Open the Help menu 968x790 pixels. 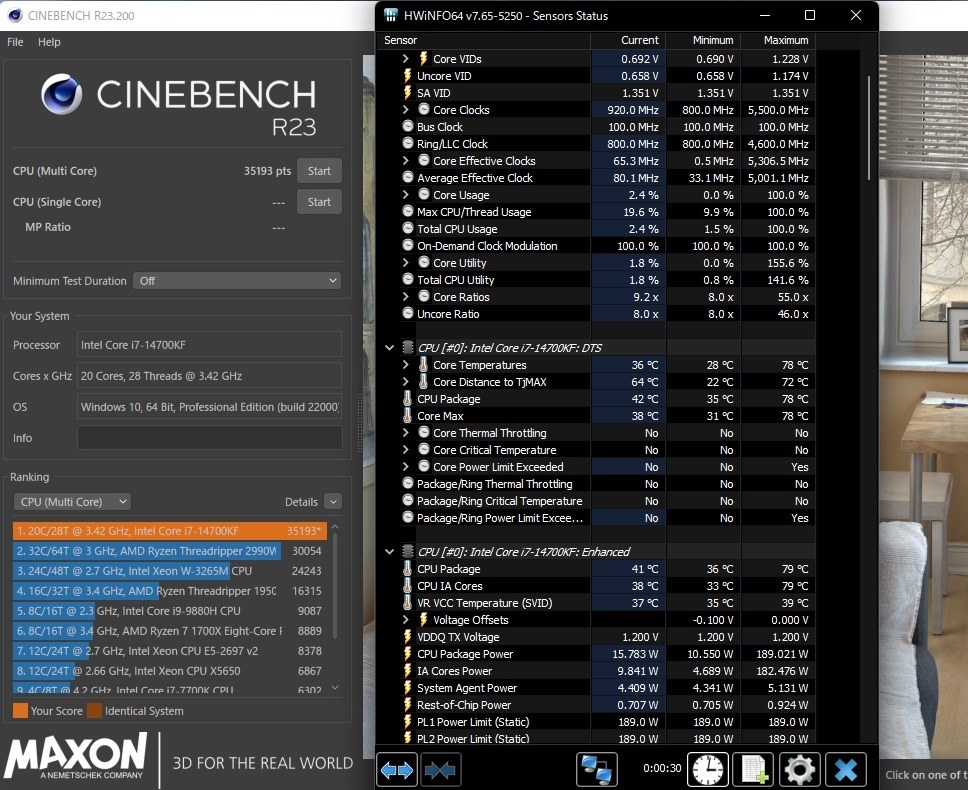pos(48,42)
